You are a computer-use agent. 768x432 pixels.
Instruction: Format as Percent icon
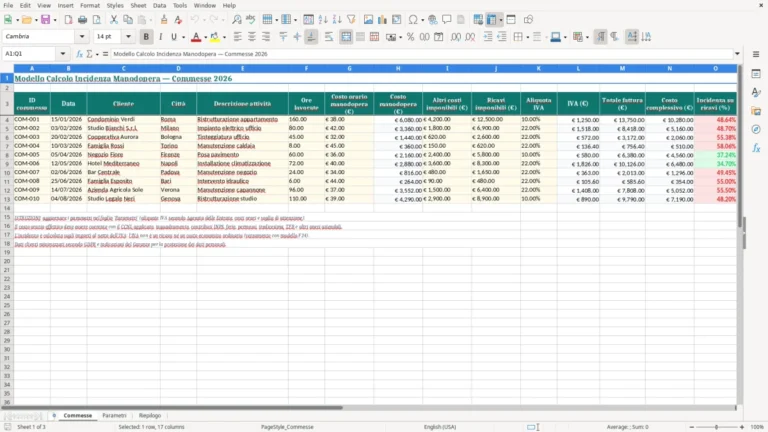pos(410,37)
